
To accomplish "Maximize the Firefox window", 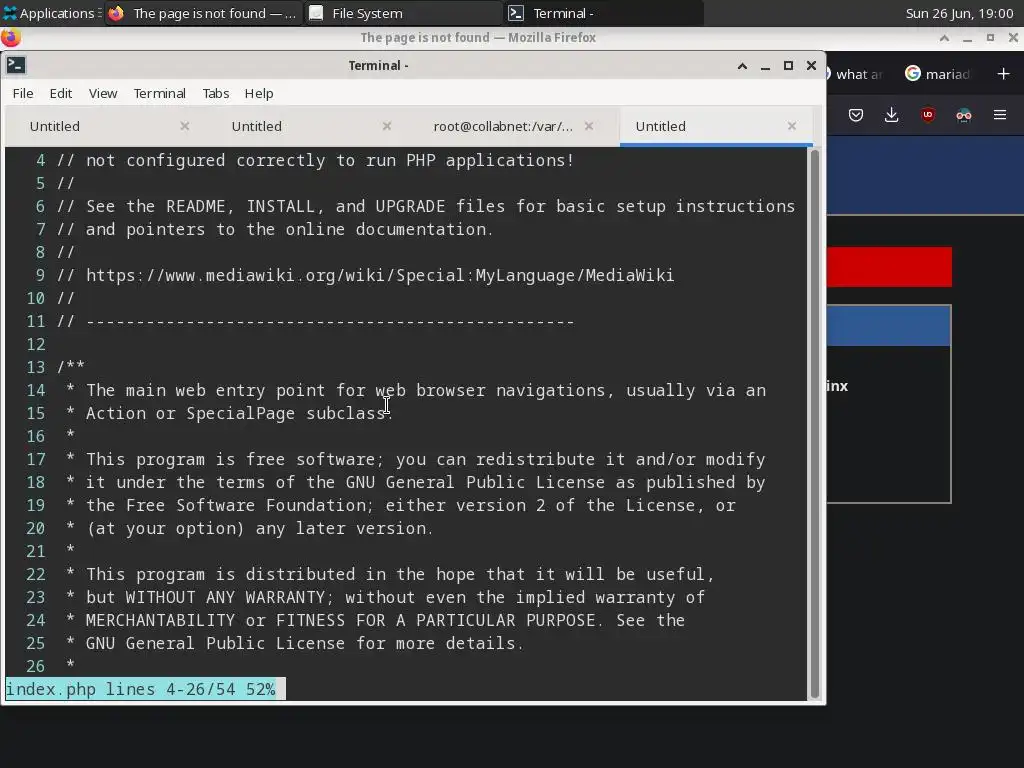I will [990, 38].
